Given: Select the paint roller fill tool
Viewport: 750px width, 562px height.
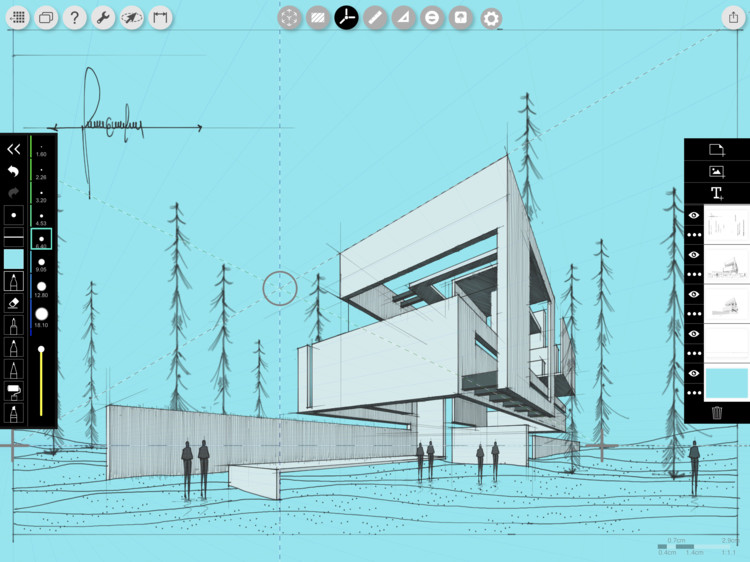Looking at the screenshot, I should (x=14, y=391).
